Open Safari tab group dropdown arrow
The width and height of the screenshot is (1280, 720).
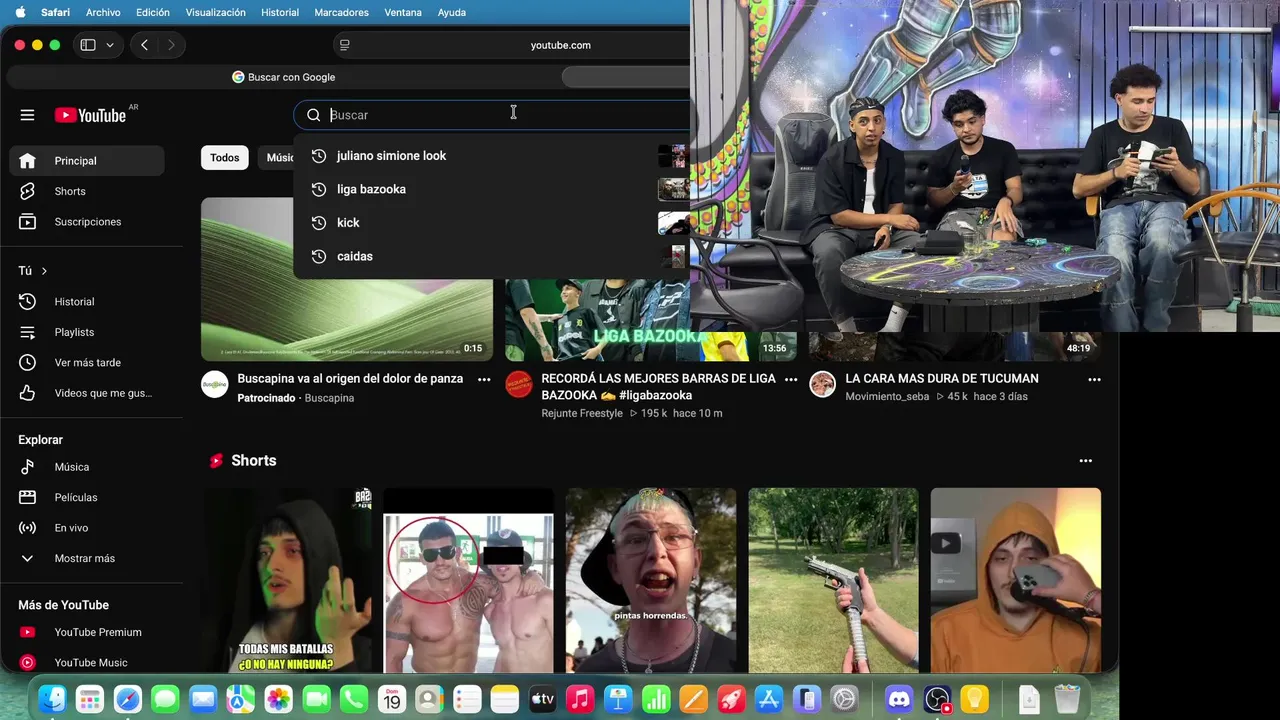pos(110,45)
